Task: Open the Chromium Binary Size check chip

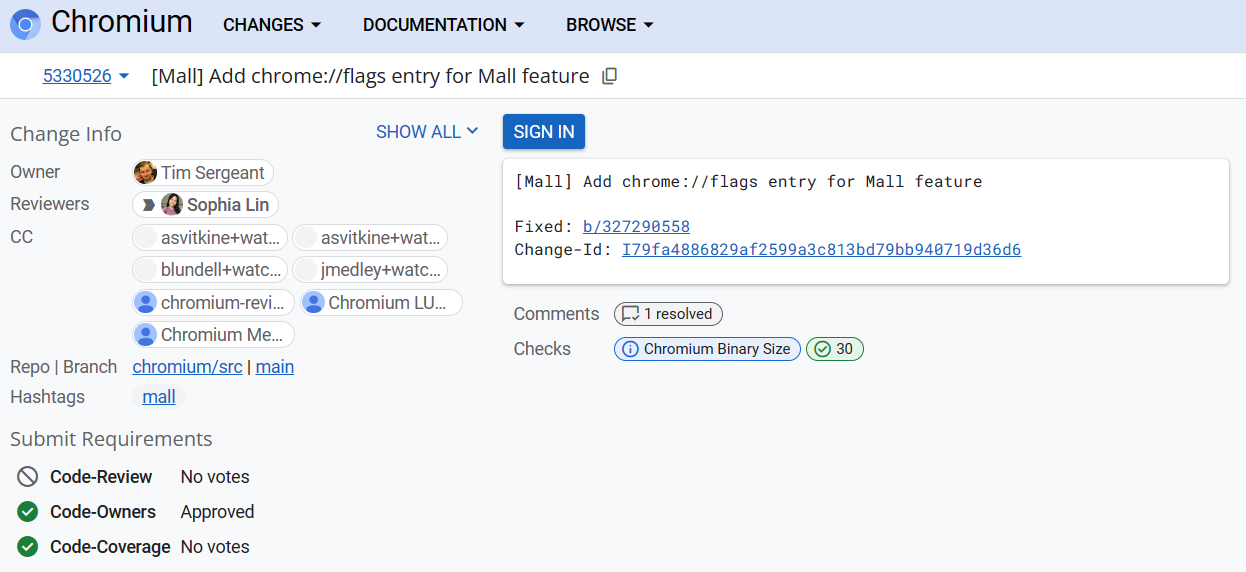Action: 707,349
